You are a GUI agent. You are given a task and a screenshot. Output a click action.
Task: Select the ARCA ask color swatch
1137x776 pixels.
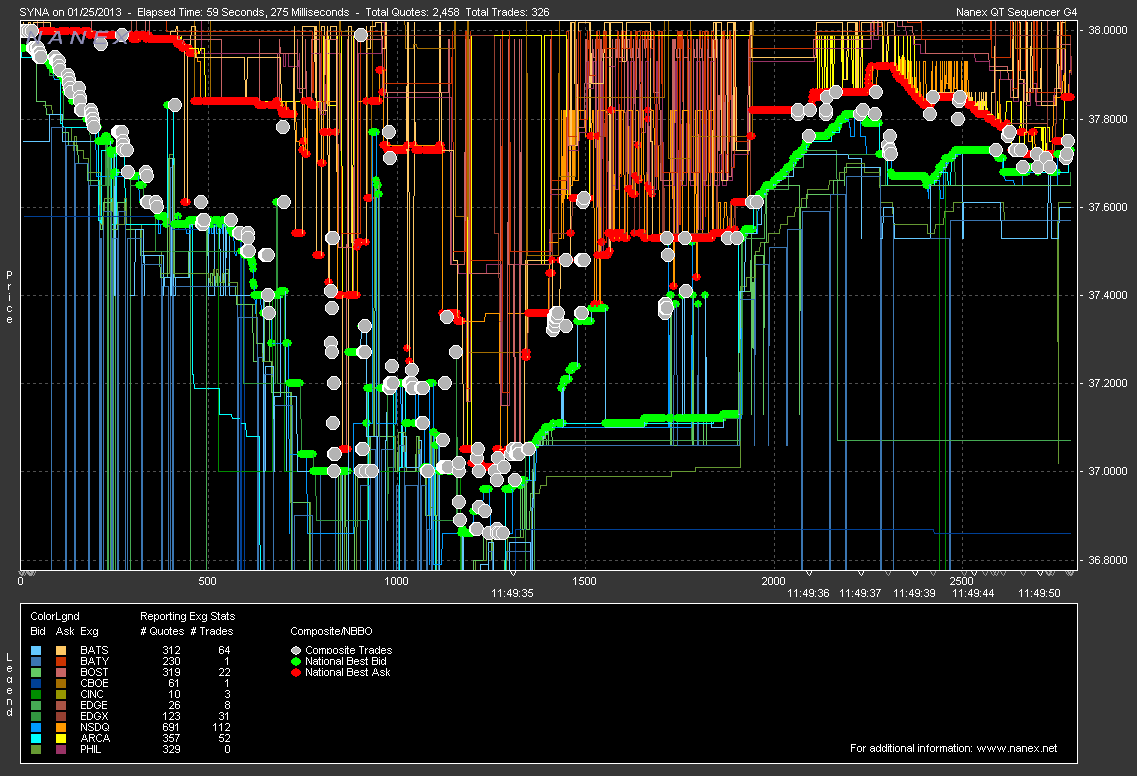point(61,738)
